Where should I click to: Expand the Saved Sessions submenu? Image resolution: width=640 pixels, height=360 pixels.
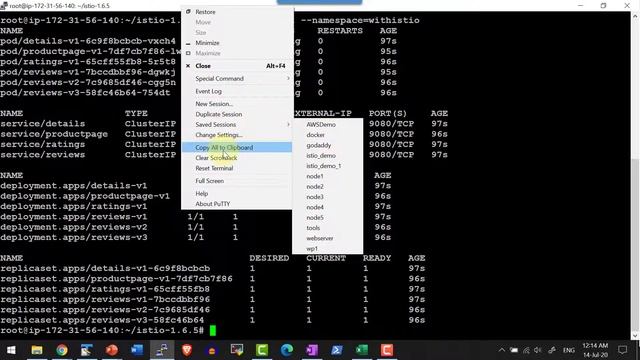pyautogui.click(x=237, y=124)
